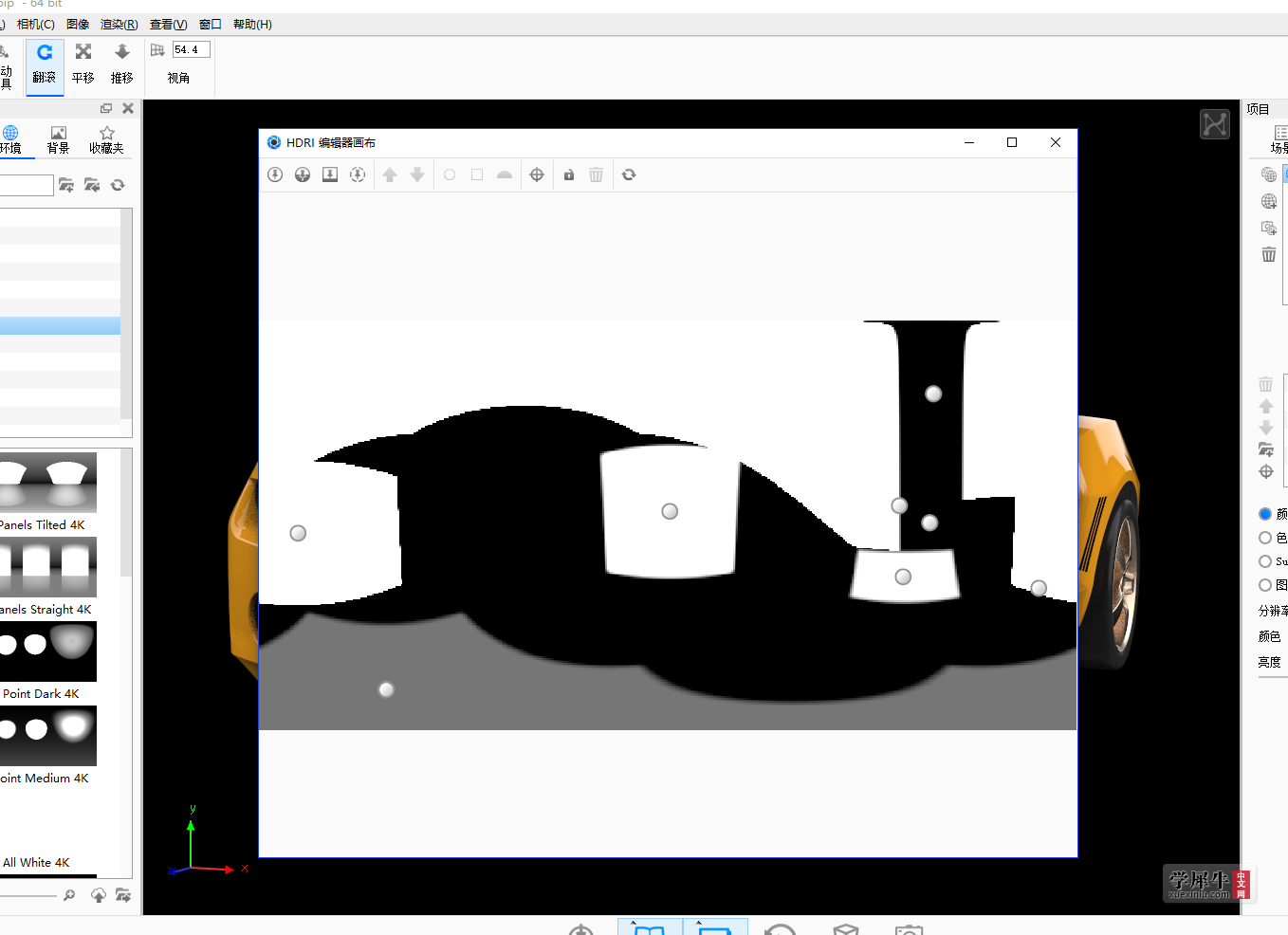Choose the Panels Straight 4K thumbnail

(x=48, y=567)
